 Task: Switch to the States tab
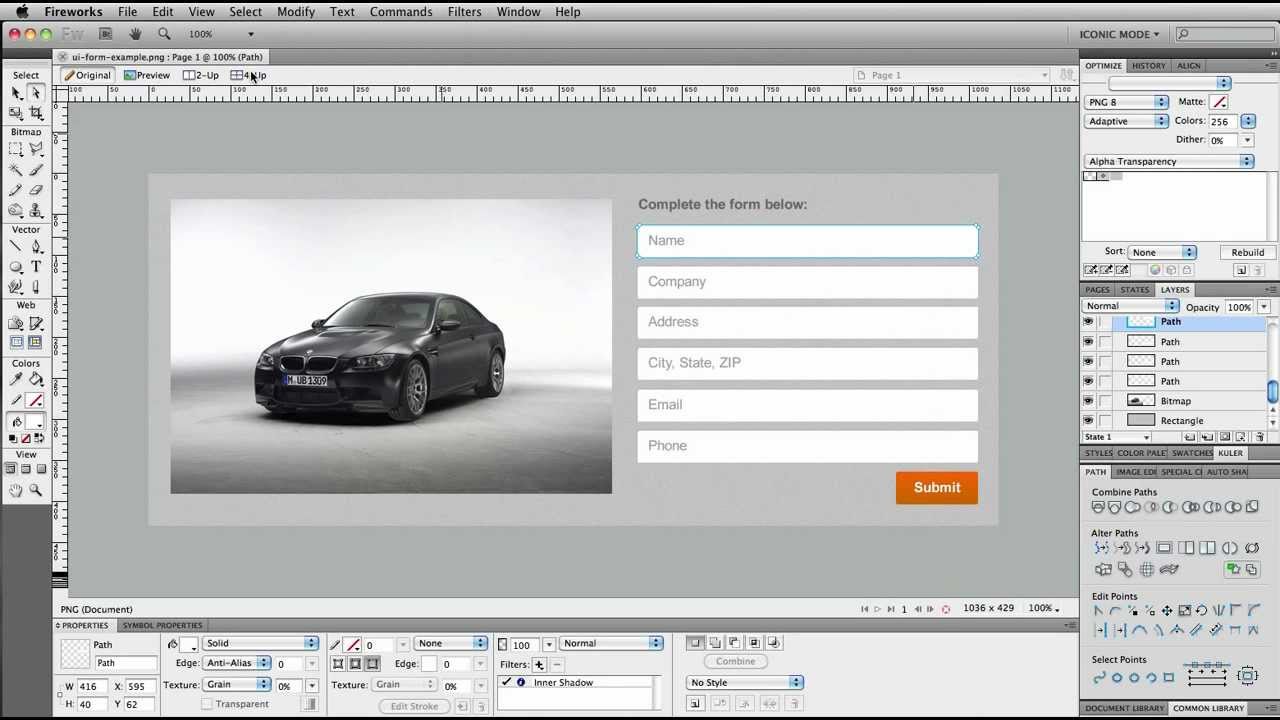coord(1134,289)
